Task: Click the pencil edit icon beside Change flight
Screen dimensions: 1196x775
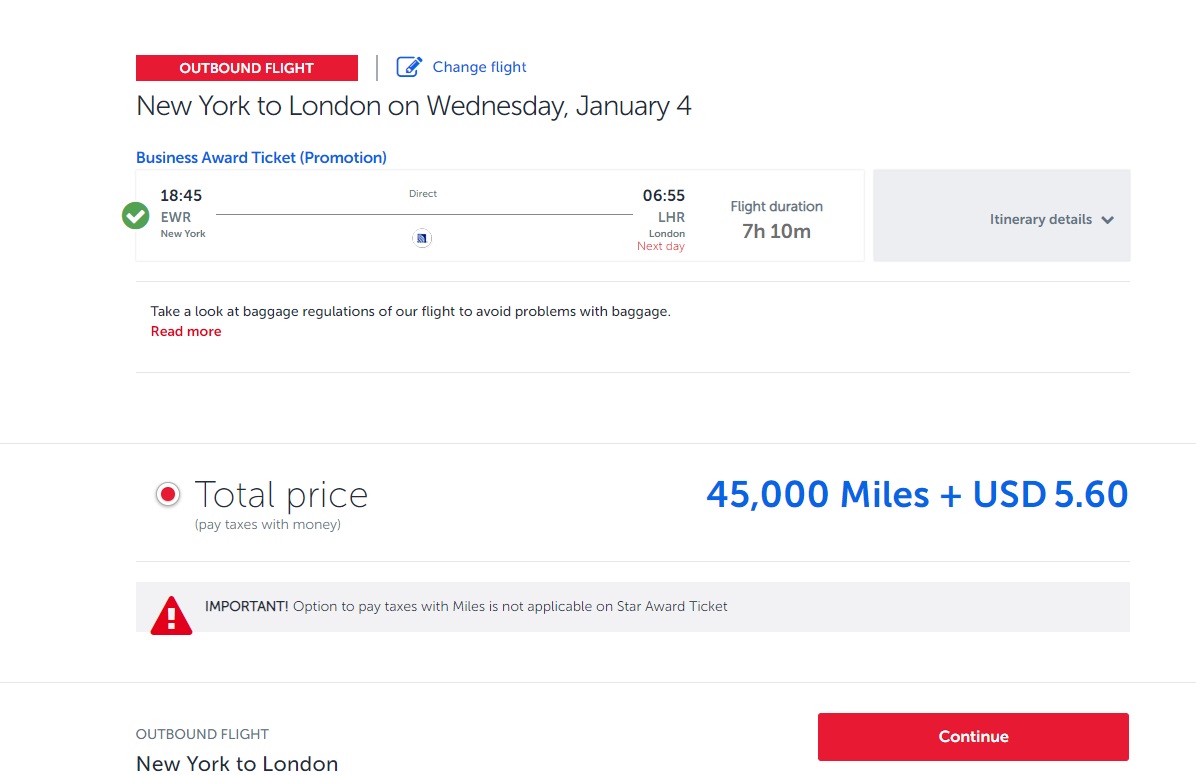Action: coord(409,67)
